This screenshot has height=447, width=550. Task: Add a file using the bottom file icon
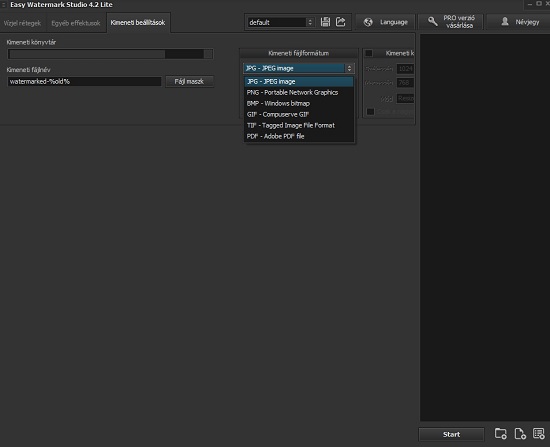coord(520,434)
